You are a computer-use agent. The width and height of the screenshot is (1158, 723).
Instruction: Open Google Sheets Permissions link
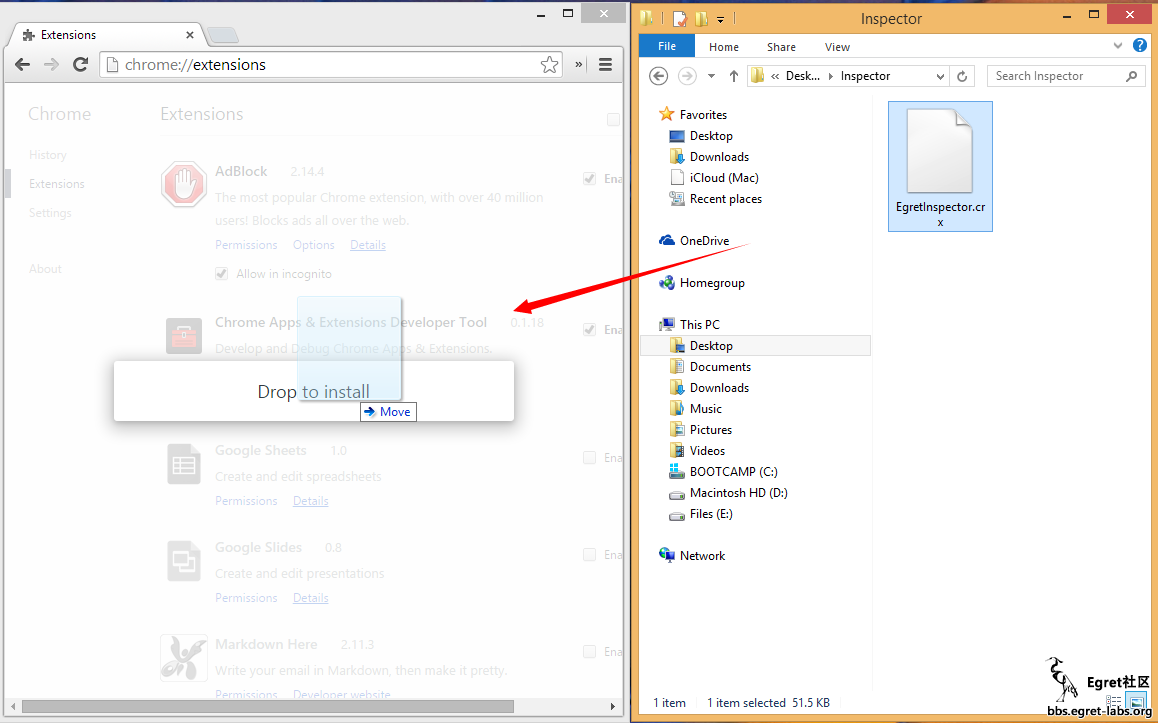pos(246,501)
